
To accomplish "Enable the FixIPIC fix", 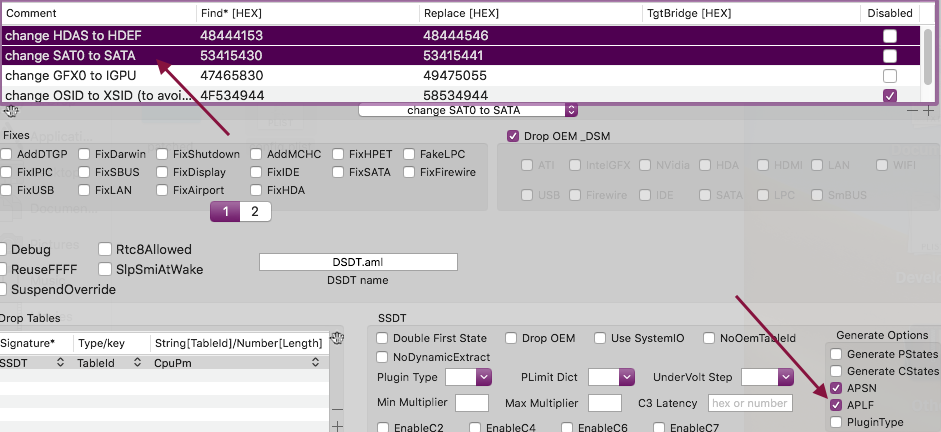I will [6, 172].
